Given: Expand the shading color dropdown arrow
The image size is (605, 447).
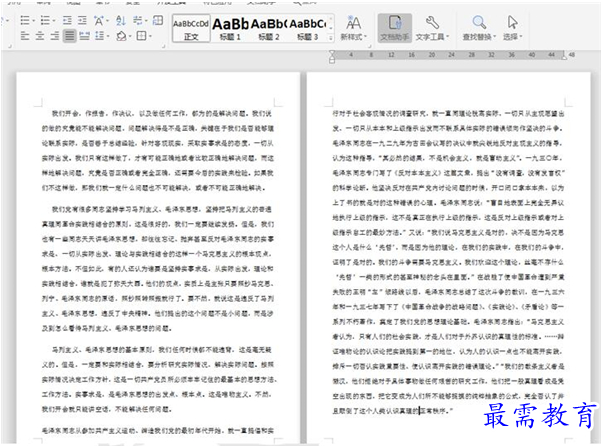Looking at the screenshot, I should click(130, 37).
